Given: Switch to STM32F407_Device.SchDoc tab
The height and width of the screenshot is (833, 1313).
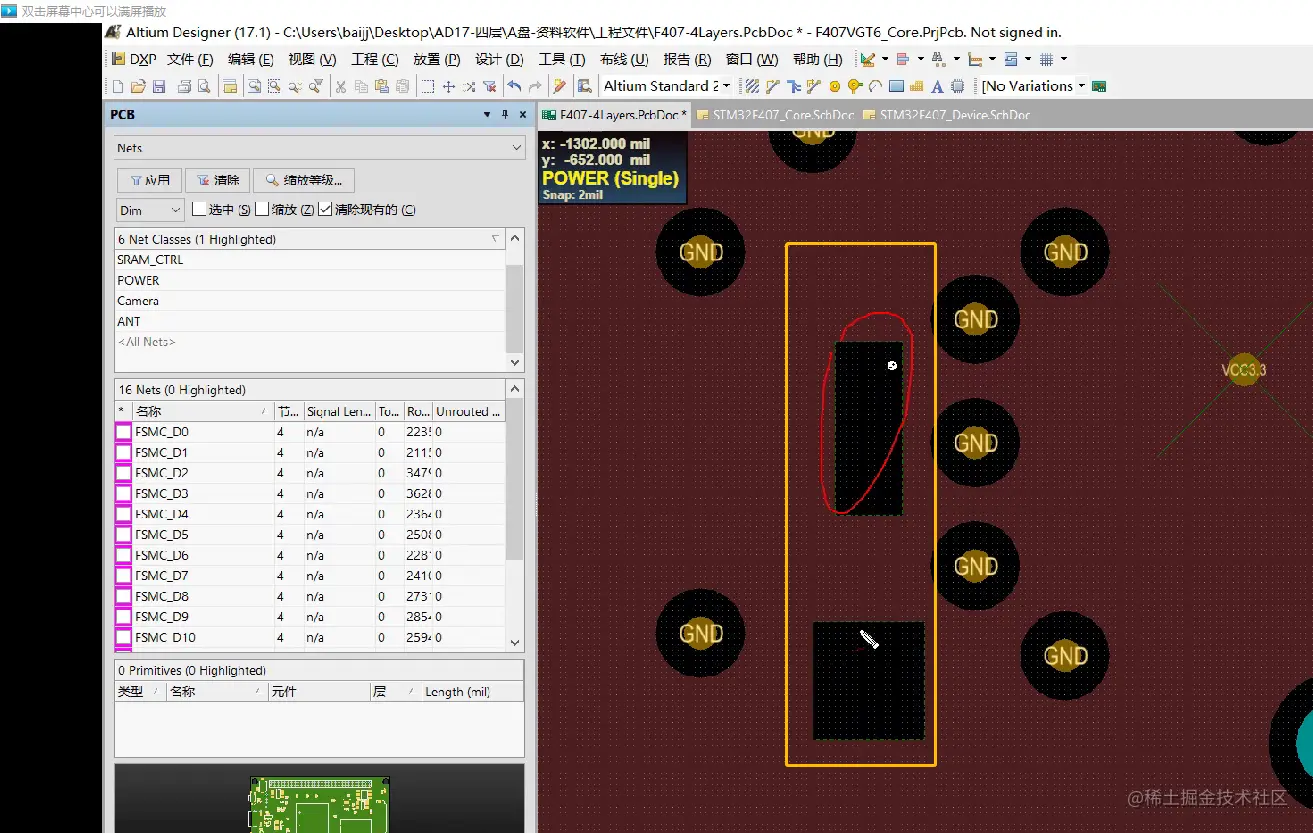Looking at the screenshot, I should tap(946, 115).
